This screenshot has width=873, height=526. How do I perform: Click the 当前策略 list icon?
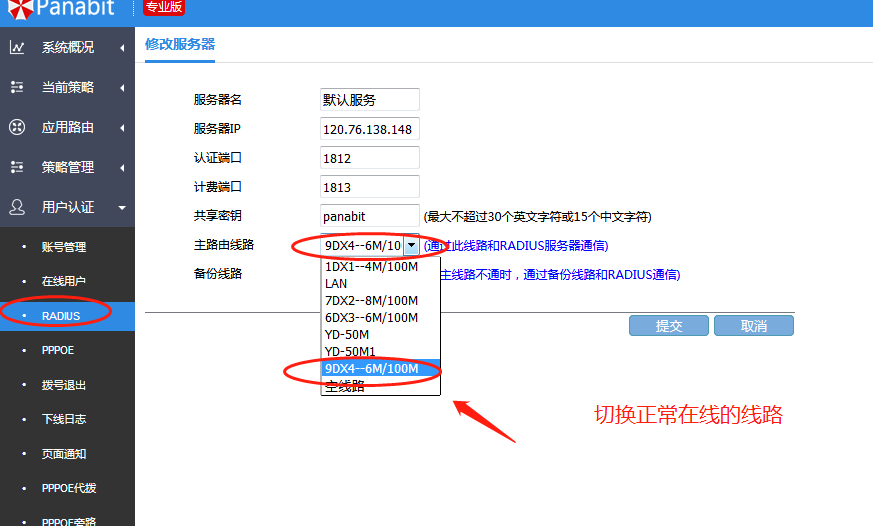pyautogui.click(x=17, y=87)
